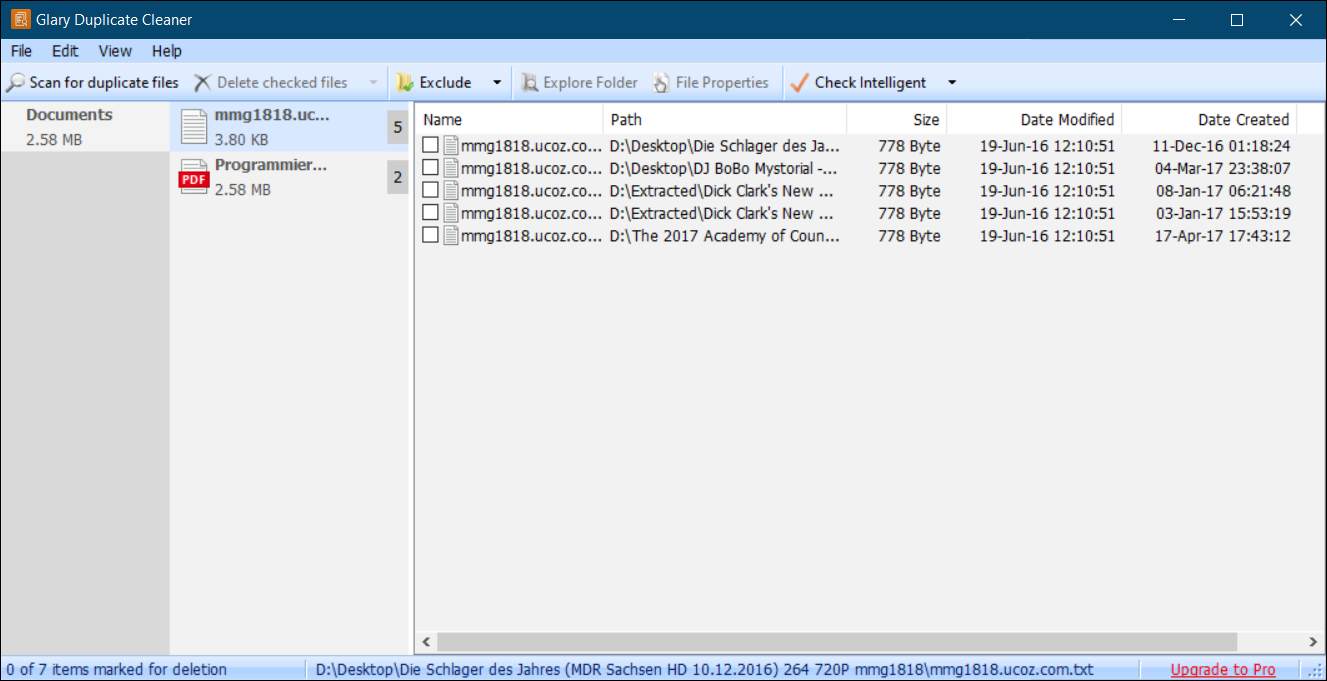Screen dimensions: 1327x681
Task: Click Scan for duplicate files button
Action: click(x=93, y=83)
